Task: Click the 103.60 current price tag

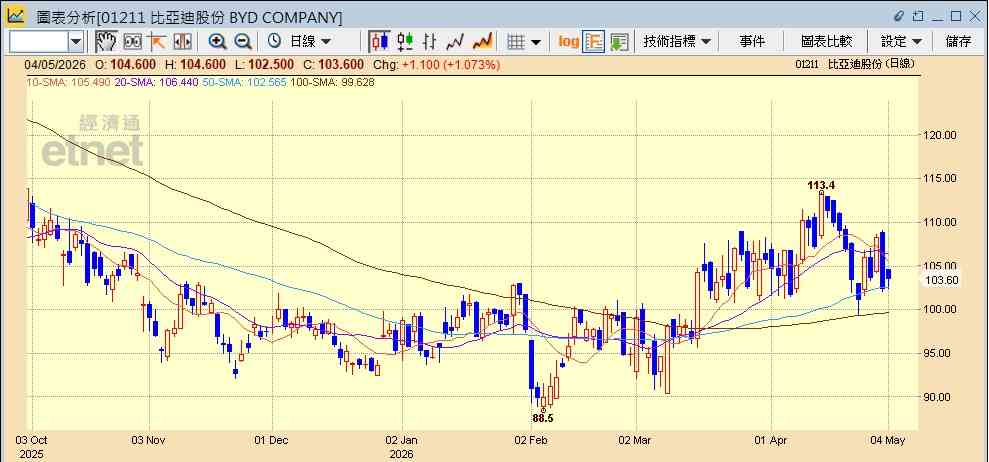Action: (944, 280)
